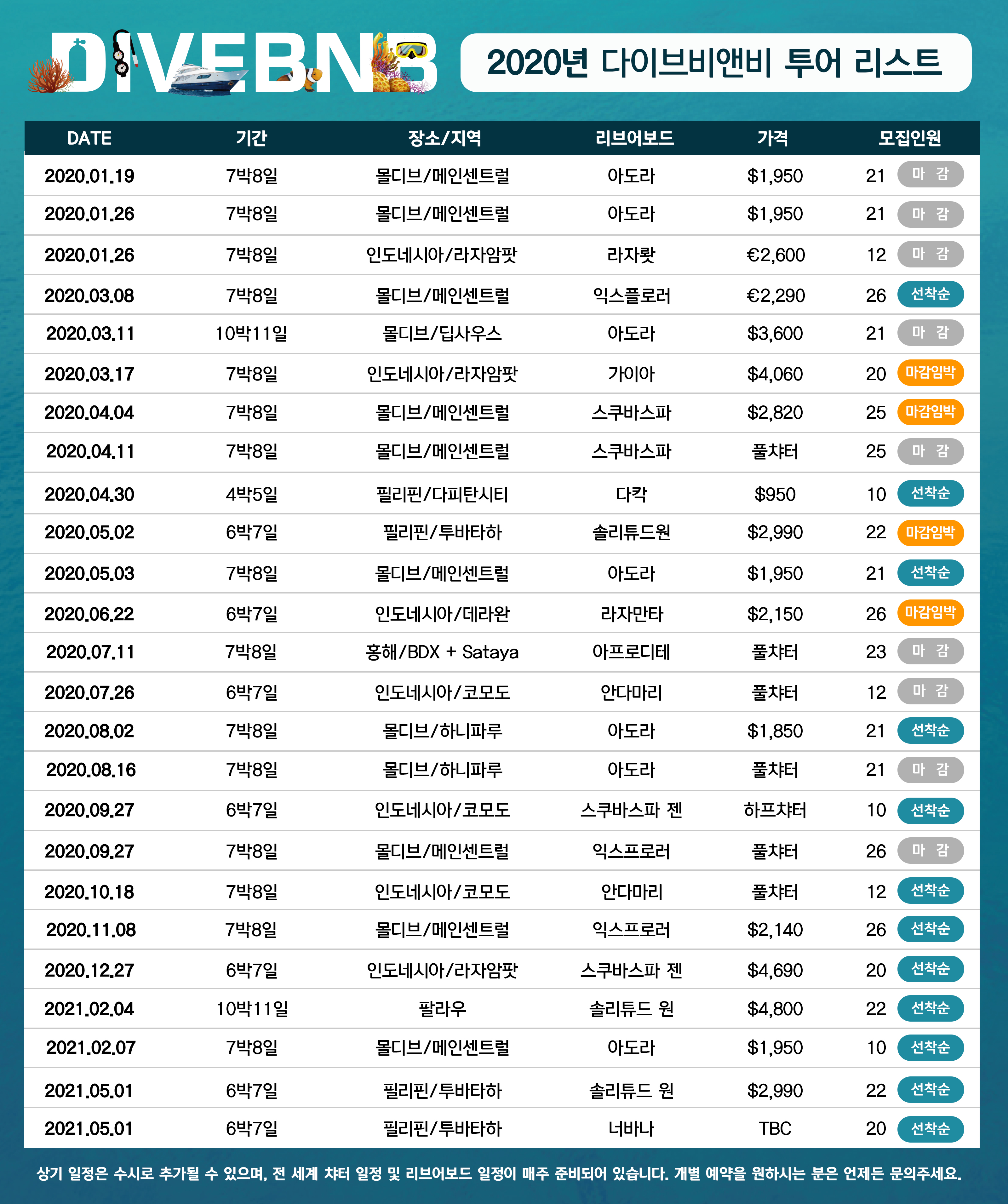Screen dimensions: 1008x1204
Task: Select the 선착순 badge in the 팔라우 row
Action: pyautogui.click(x=930, y=1008)
